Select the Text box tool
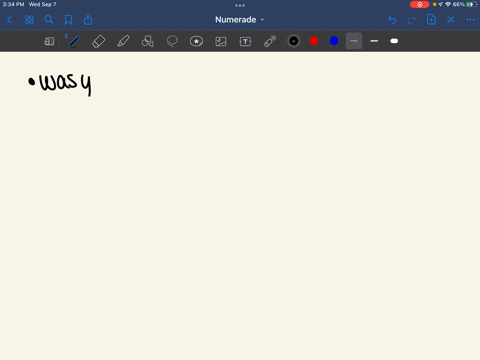 point(245,41)
